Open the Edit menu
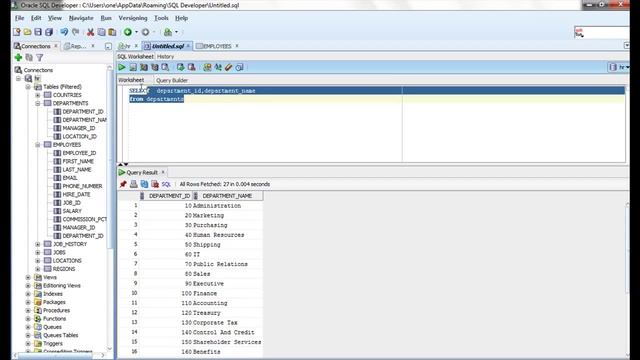 36,18
